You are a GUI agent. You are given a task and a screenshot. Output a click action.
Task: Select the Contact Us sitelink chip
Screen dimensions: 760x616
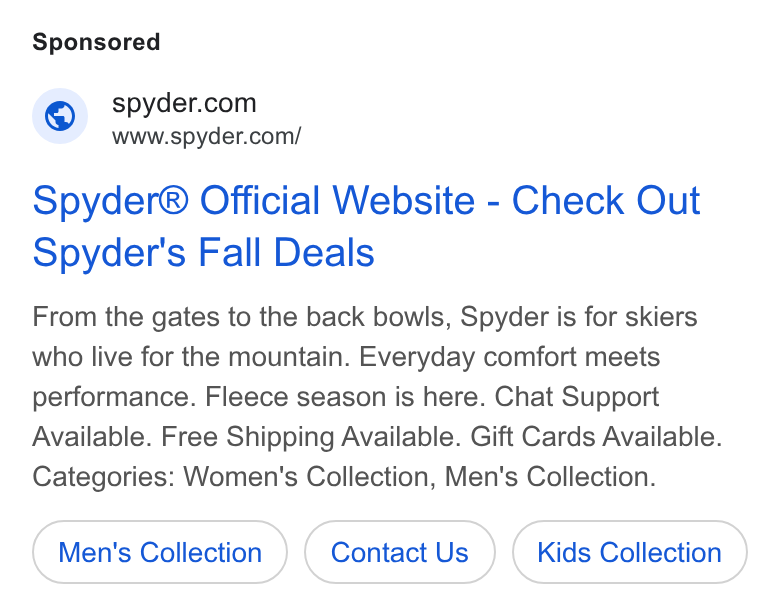[400, 552]
